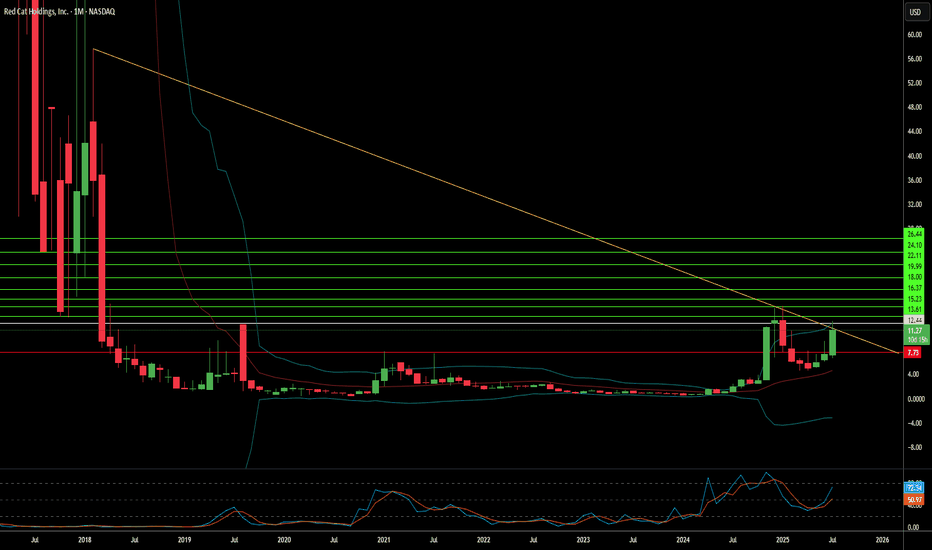Screen dimensions: 932x550
Task: Select the 24.10 green price label
Action: (915, 245)
